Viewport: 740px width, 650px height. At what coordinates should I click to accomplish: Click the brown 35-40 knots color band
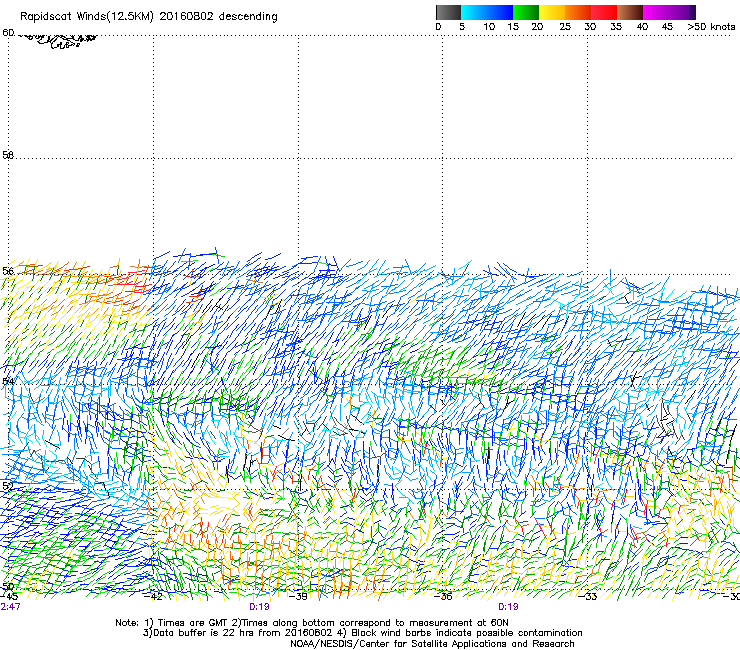[630, 12]
